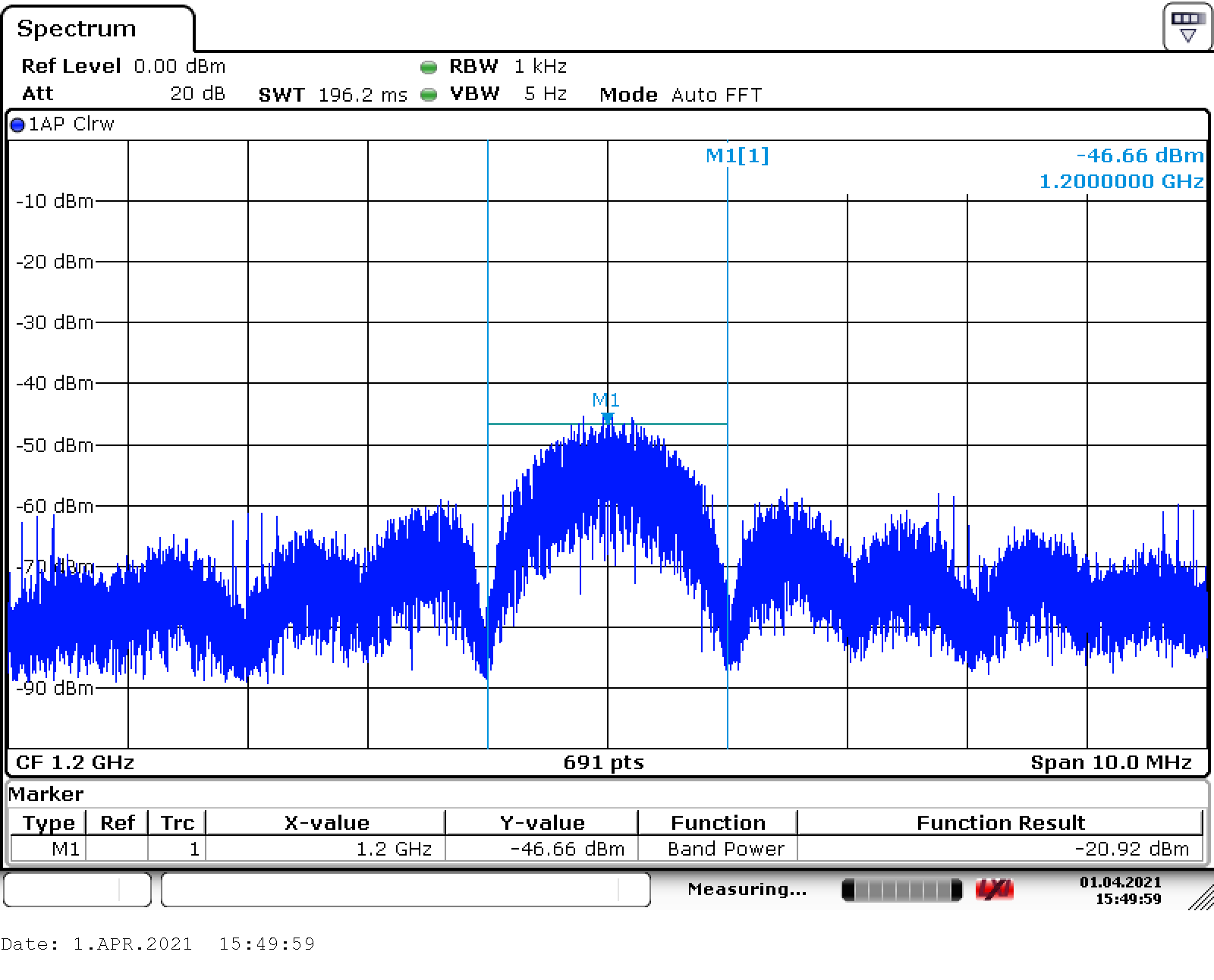Select the M1 marker triangle on trace
Viewport: 1214px width, 980px height.
607,417
